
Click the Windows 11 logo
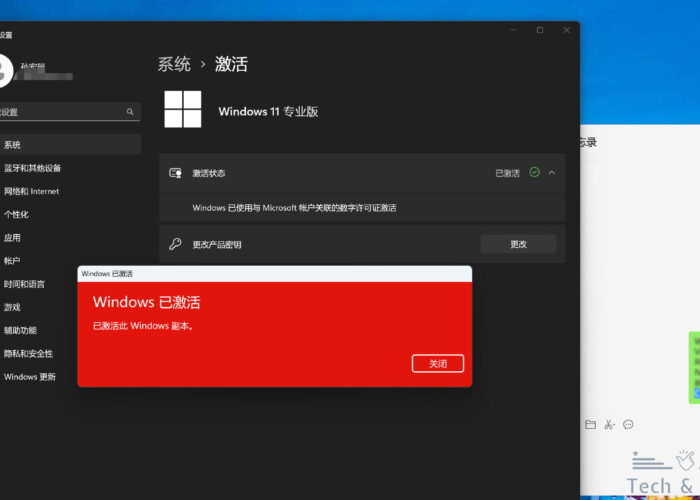point(183,109)
